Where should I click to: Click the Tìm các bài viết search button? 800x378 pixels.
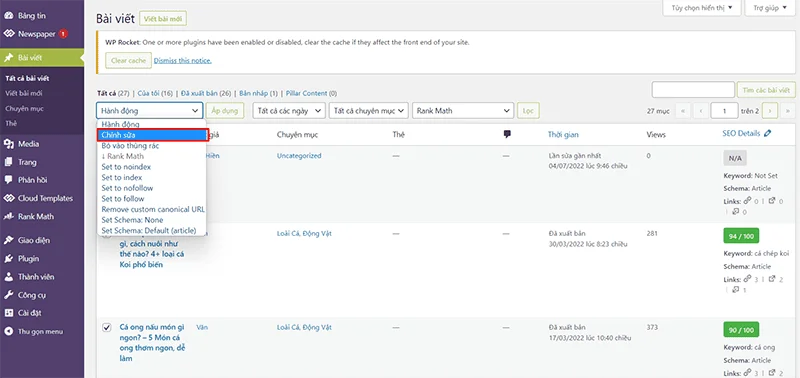(x=766, y=90)
